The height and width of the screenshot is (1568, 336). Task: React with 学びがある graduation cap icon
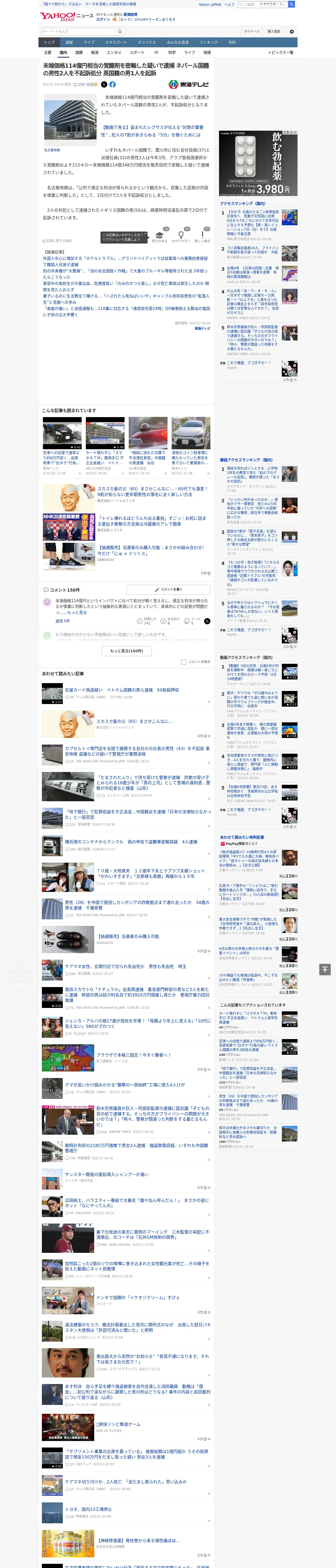click(160, 235)
